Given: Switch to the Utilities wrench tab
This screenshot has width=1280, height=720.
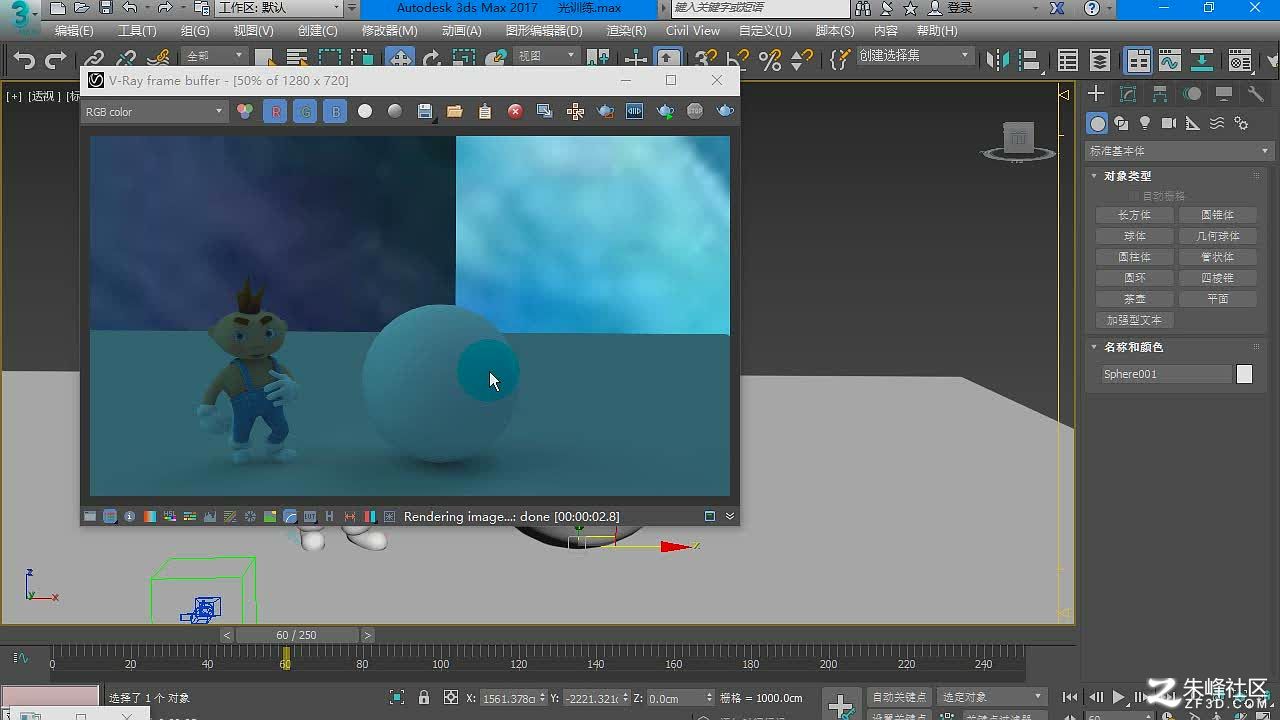Looking at the screenshot, I should tap(1256, 94).
